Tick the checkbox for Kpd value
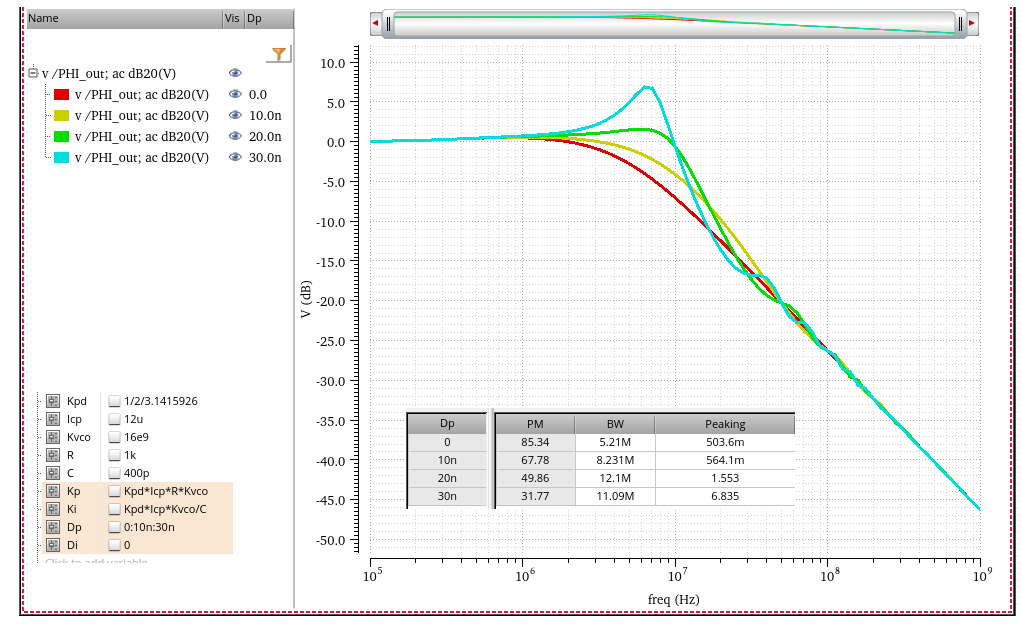The image size is (1022, 628). point(115,401)
